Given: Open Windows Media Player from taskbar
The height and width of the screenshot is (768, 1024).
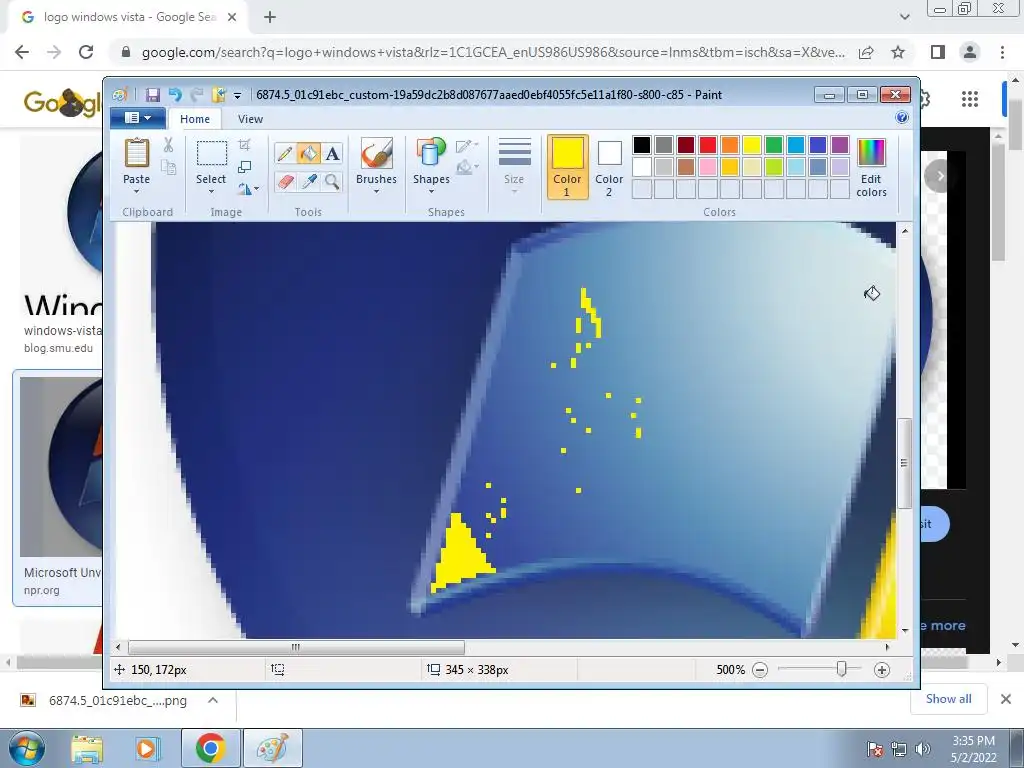Looking at the screenshot, I should [147, 749].
